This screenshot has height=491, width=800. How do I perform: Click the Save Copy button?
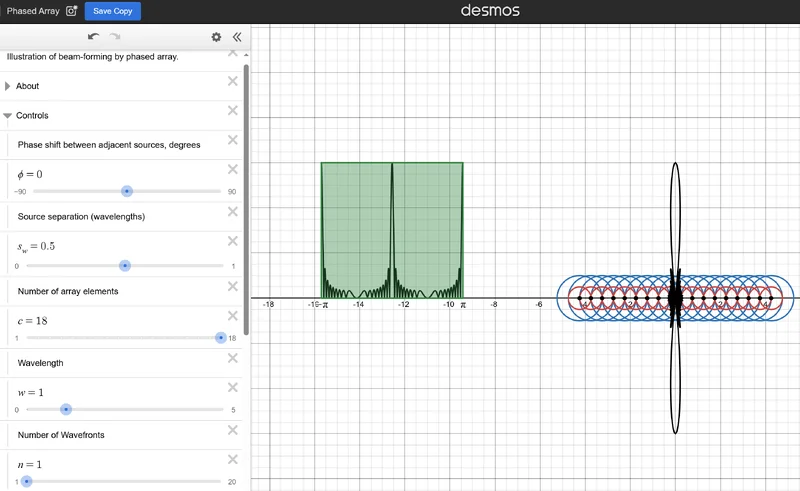point(112,11)
